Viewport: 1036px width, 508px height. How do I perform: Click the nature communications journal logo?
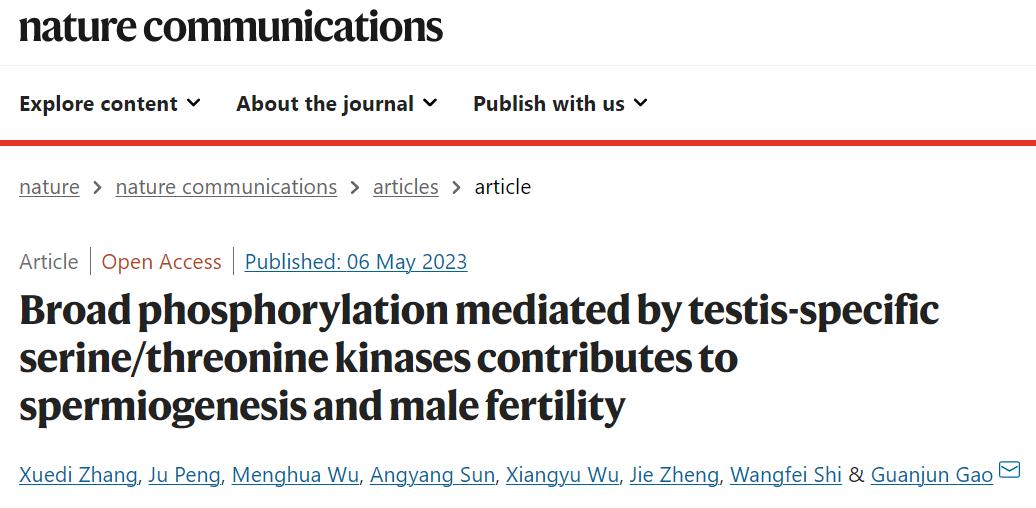click(x=231, y=26)
